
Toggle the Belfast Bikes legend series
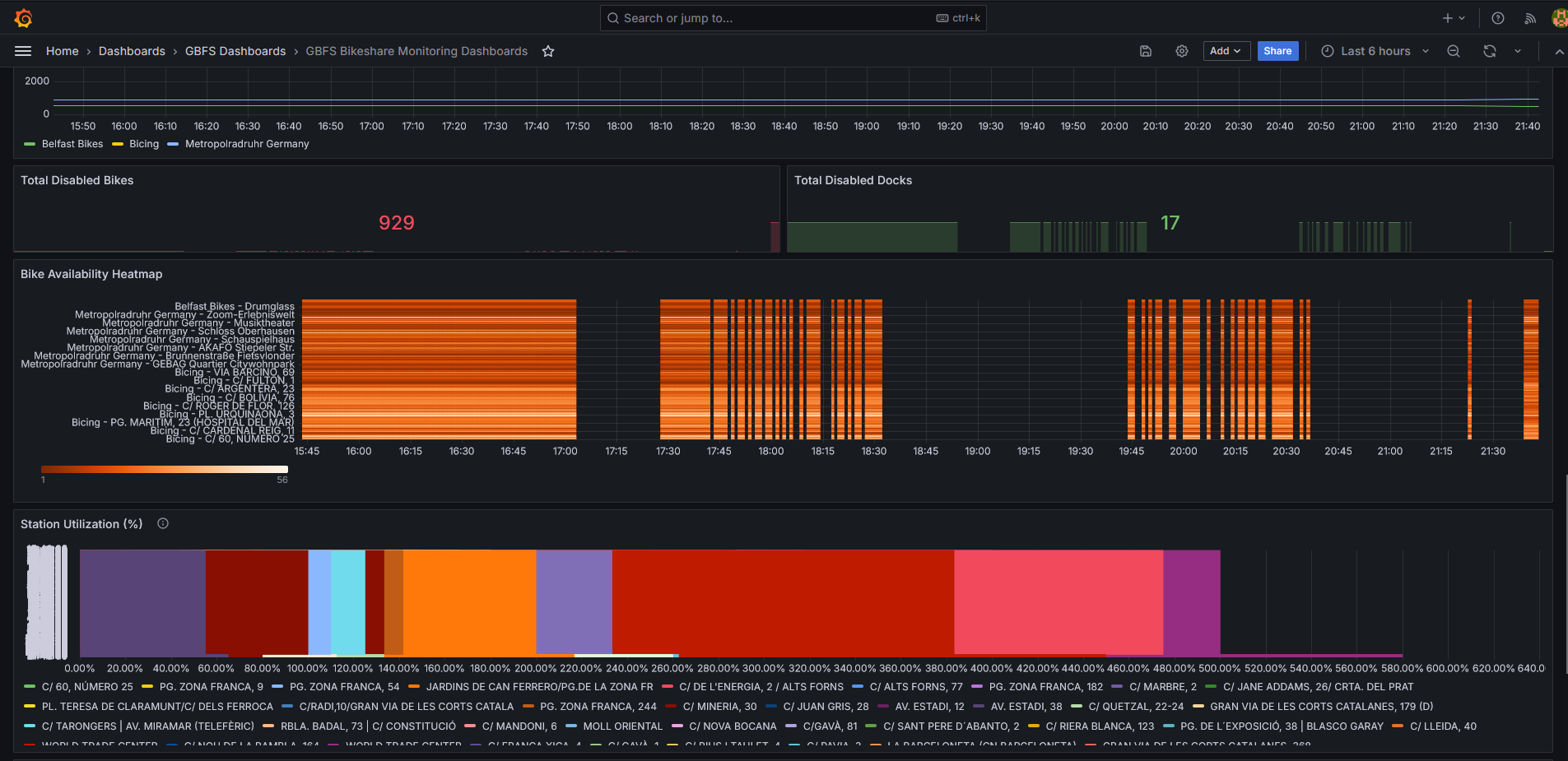coord(72,144)
